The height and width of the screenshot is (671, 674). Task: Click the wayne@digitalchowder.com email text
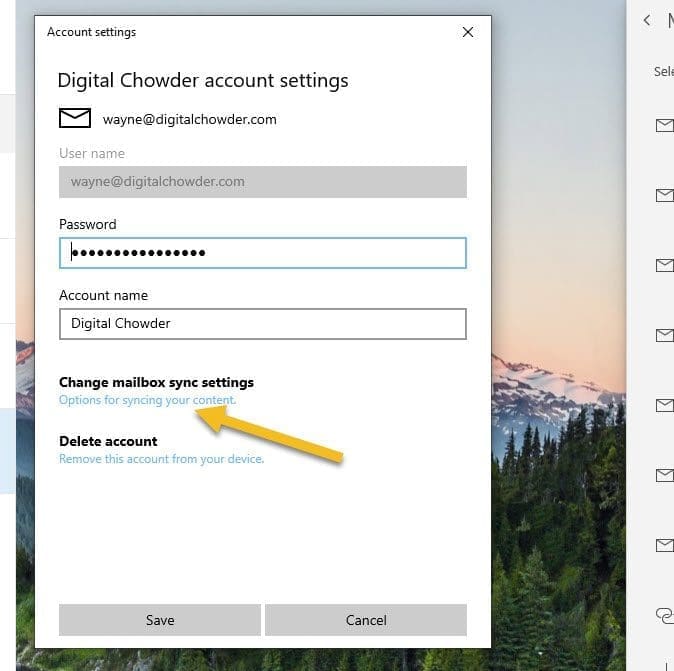190,119
